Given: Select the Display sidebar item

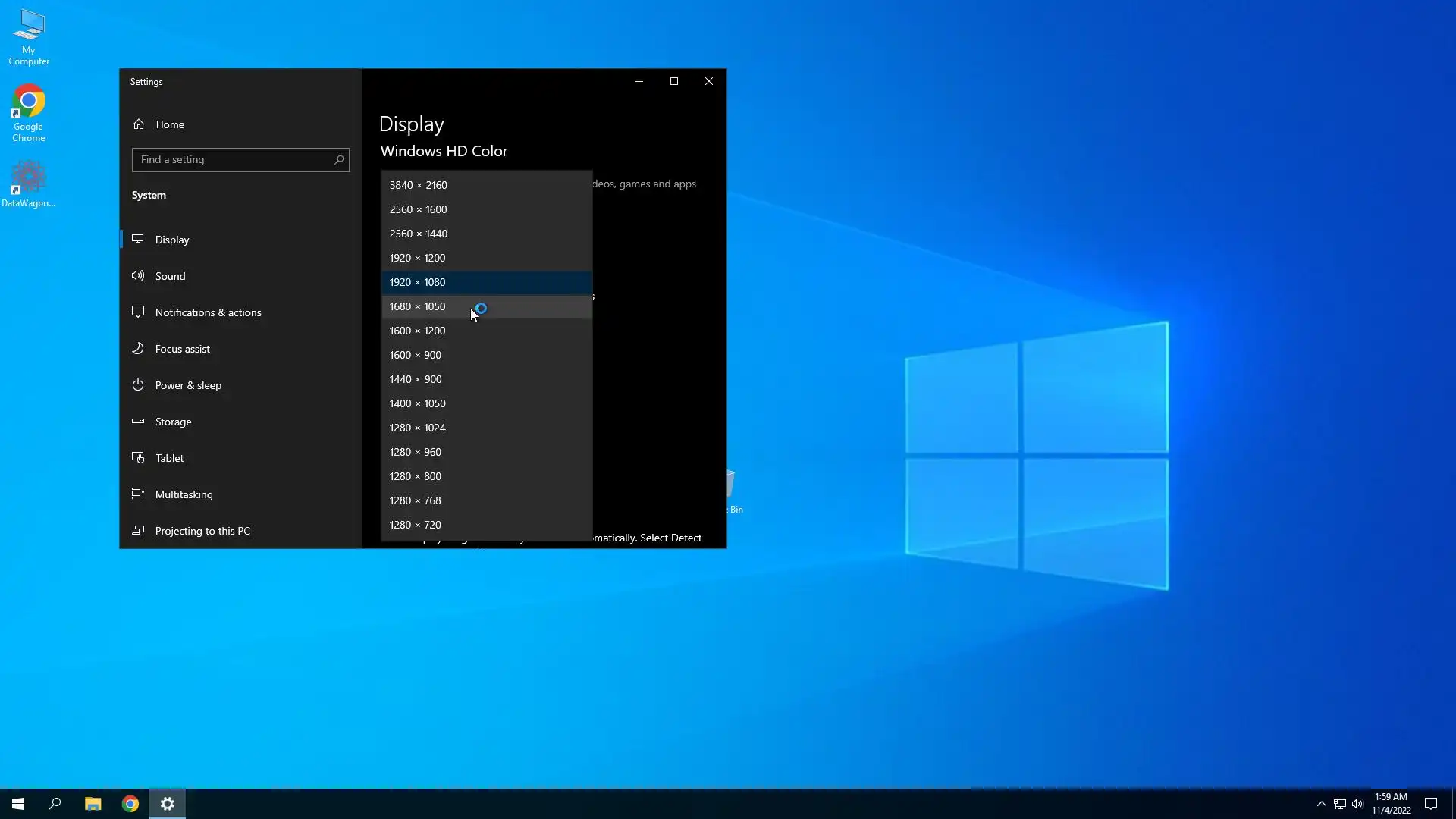Looking at the screenshot, I should pos(172,240).
